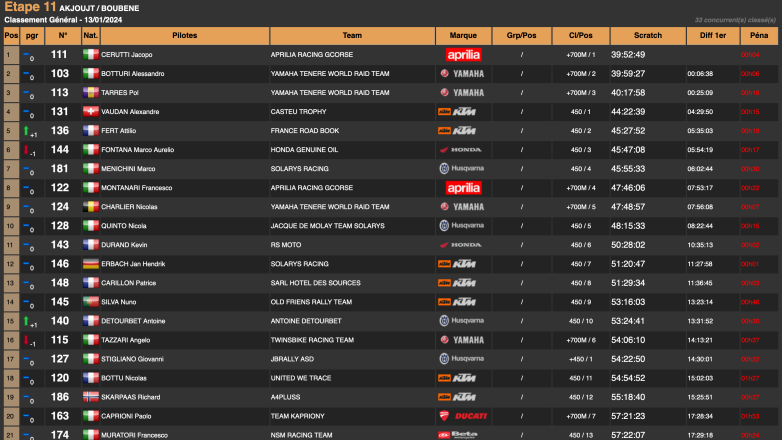This screenshot has width=782, height=440.
Task: Click the Ducati logo in Caprioni Paolo's row
Action: pos(463,416)
